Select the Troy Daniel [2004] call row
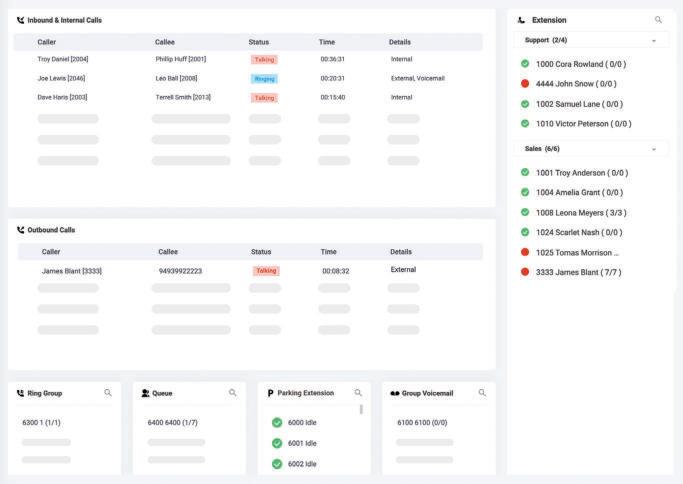 pyautogui.click(x=248, y=59)
